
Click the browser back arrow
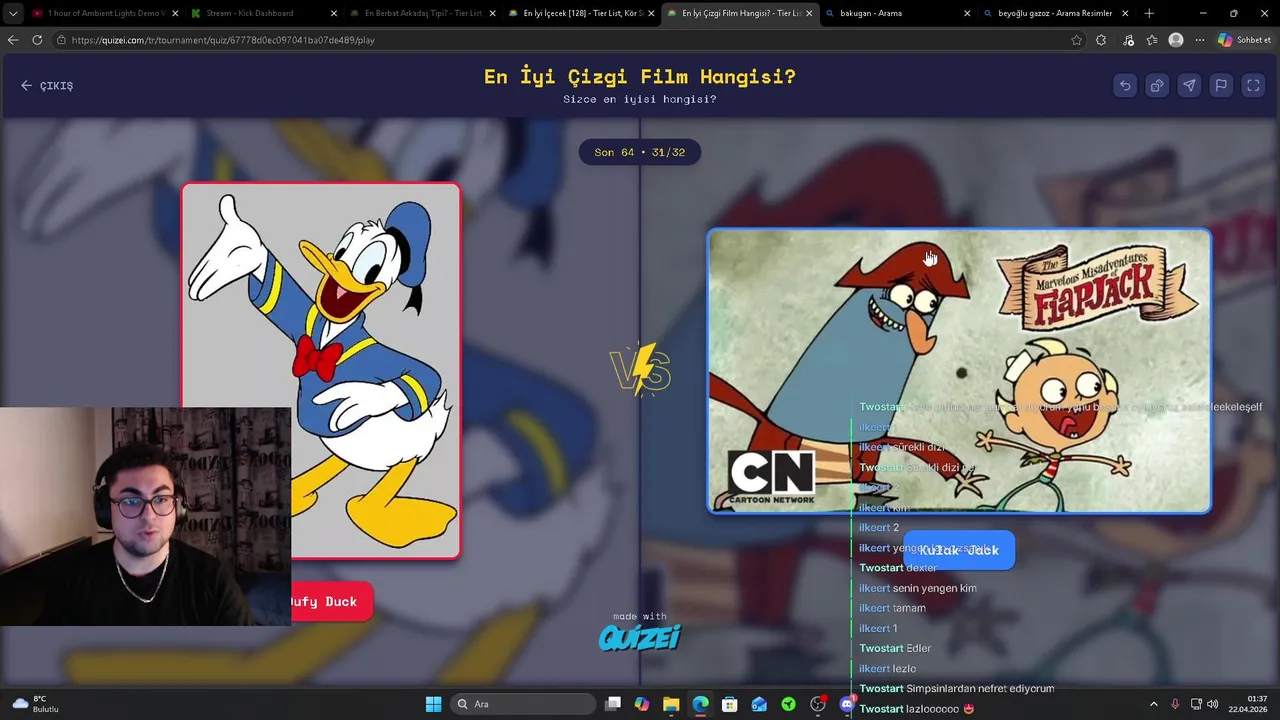click(x=13, y=40)
